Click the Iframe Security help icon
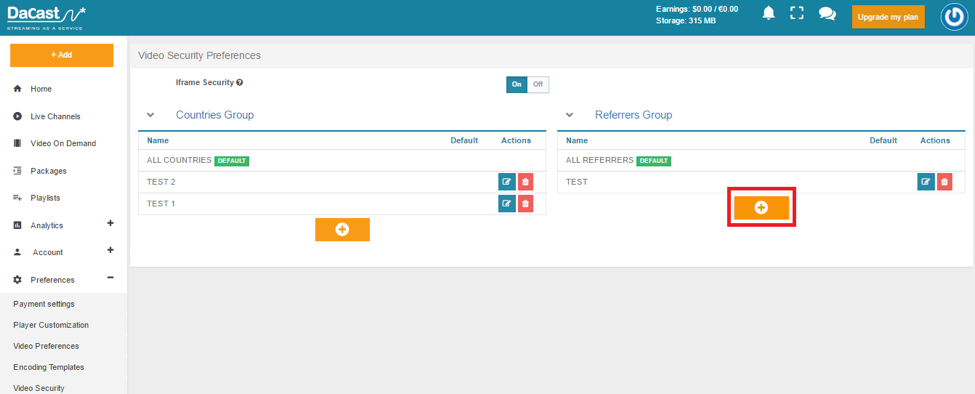The image size is (975, 394). pos(239,82)
